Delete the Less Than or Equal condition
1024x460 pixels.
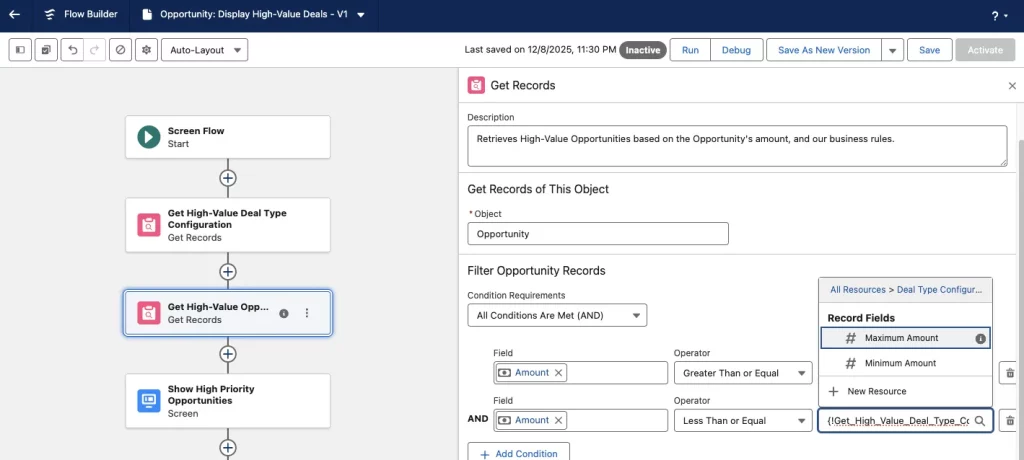click(1010, 420)
